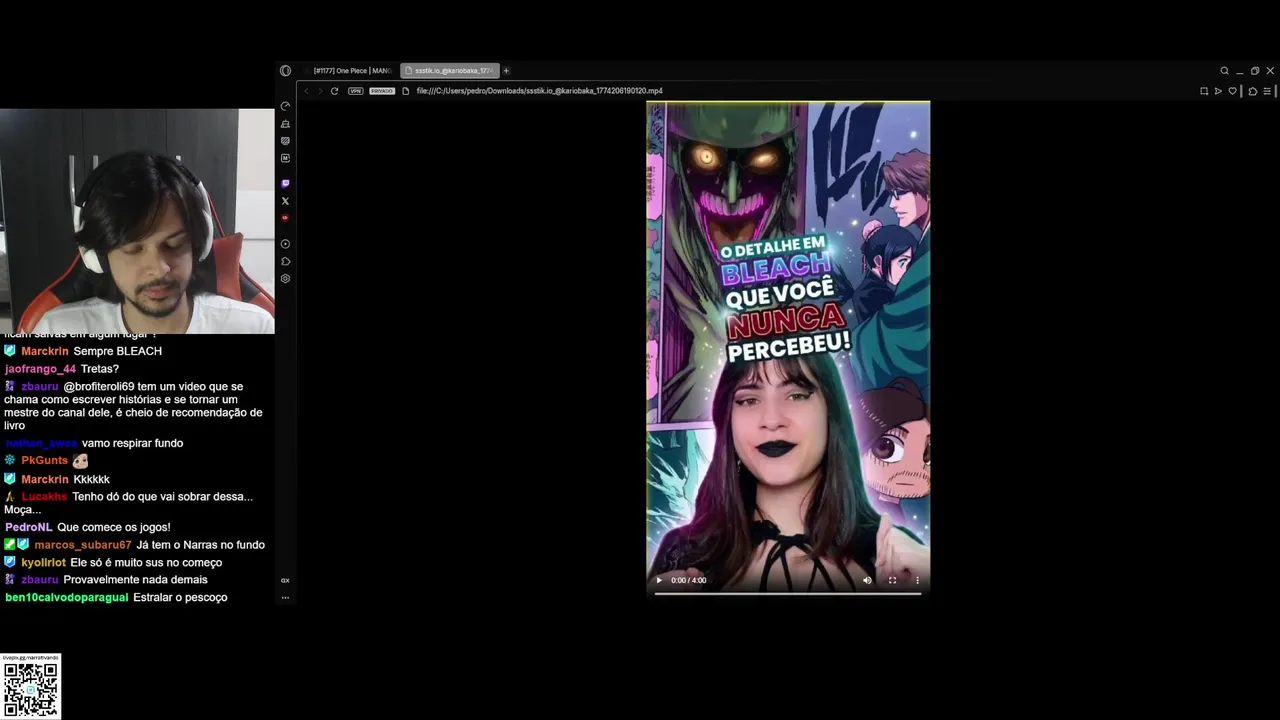
Task: Open Extensions cube icon in sidebar
Action: tap(285, 261)
